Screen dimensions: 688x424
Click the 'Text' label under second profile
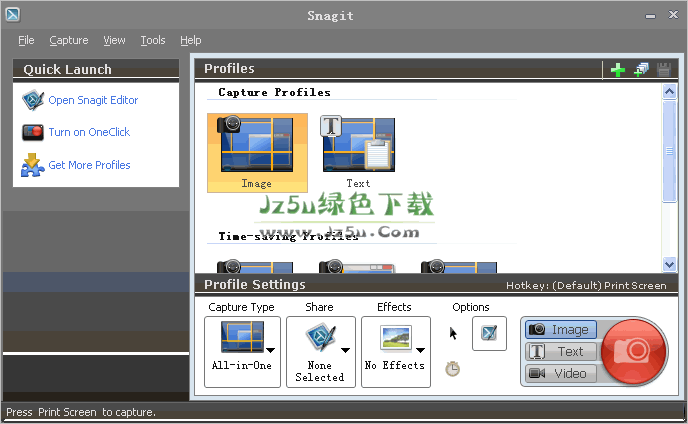(358, 183)
